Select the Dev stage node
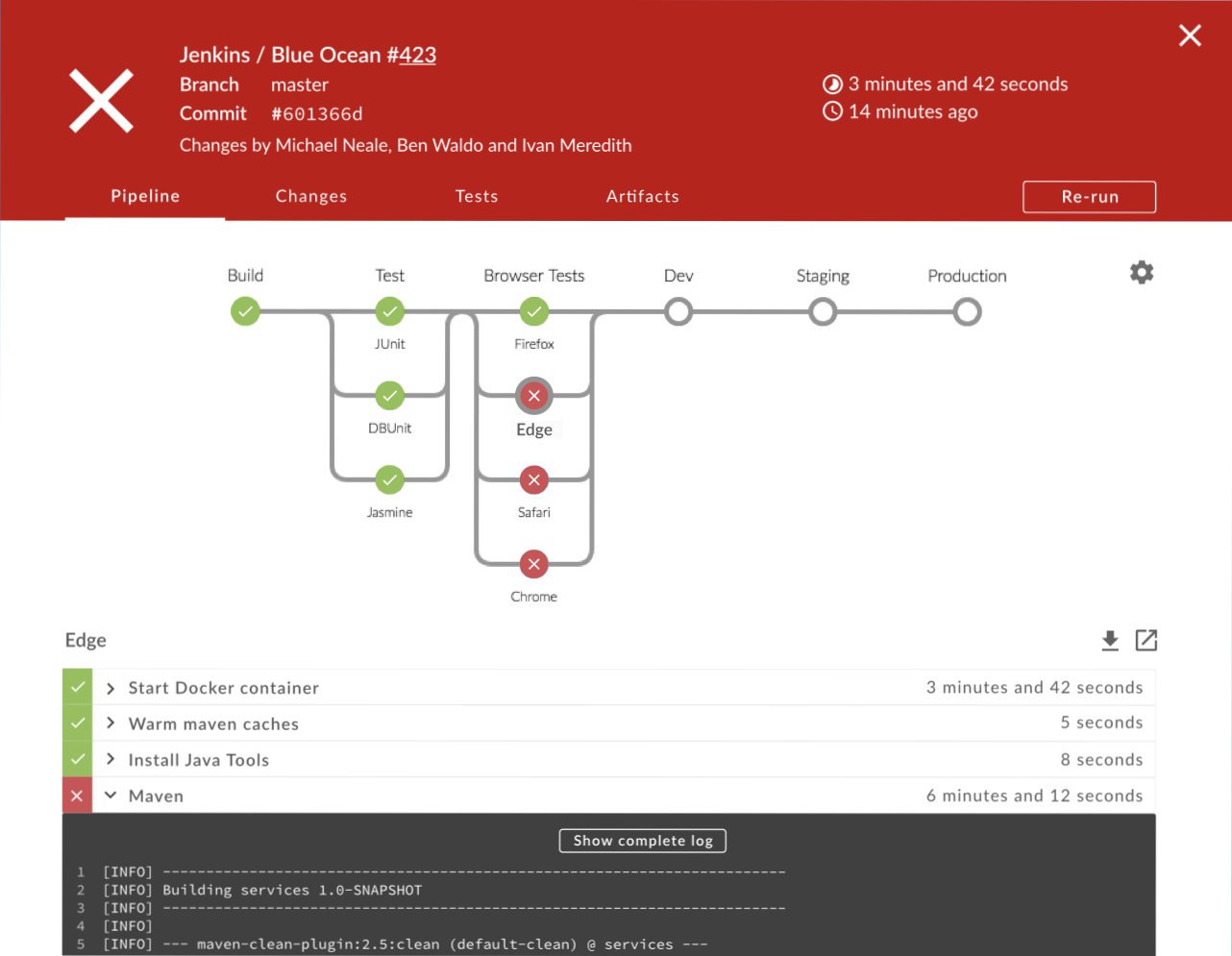The width and height of the screenshot is (1232, 956). pyautogui.click(x=678, y=311)
